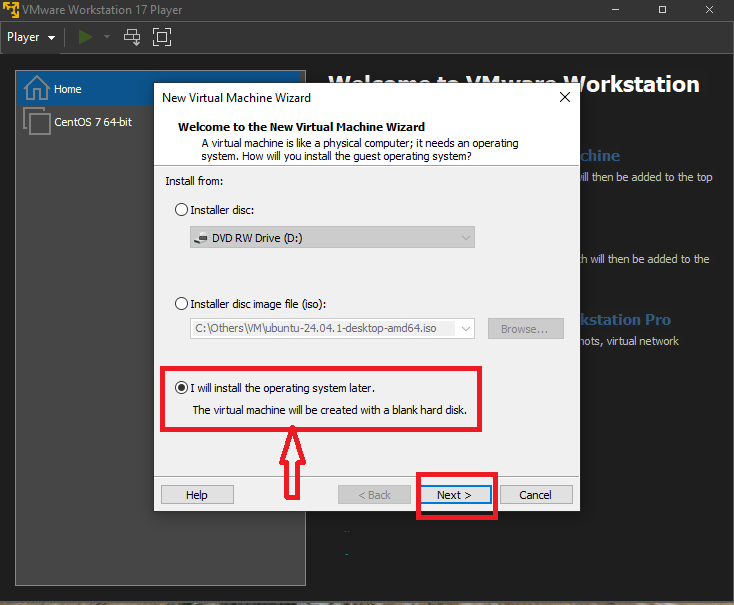Select the Installer disc radio button
734x605 pixels.
[x=181, y=210]
